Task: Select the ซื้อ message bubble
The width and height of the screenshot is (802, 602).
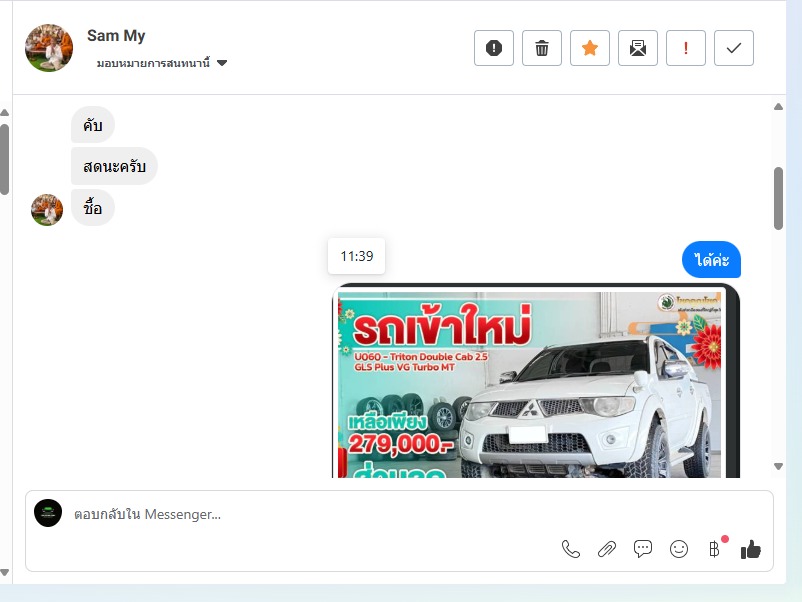Action: 93,208
